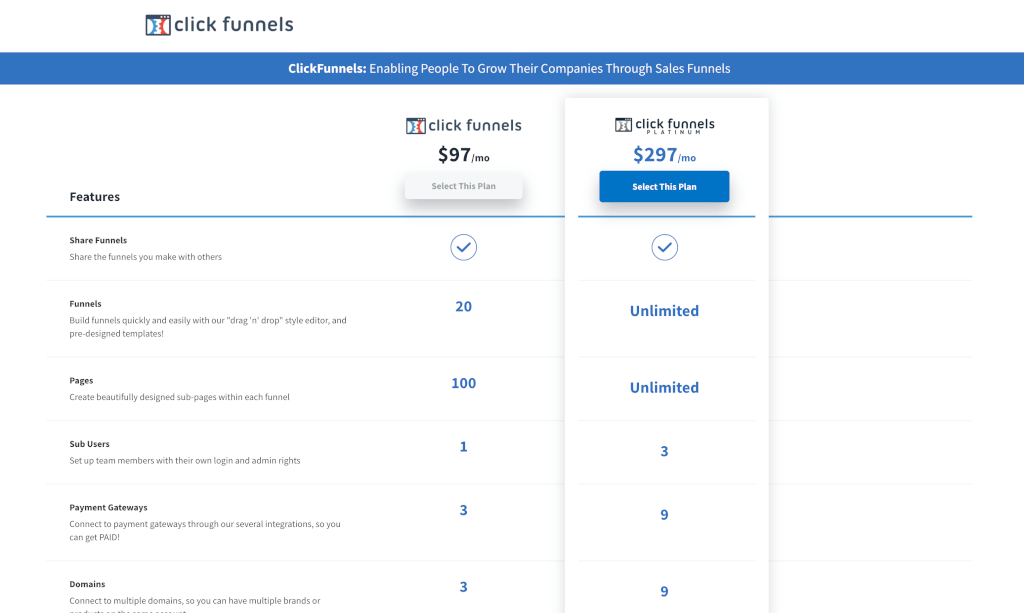The width and height of the screenshot is (1024, 613).
Task: Click the '20' funnels value
Action: 464,306
